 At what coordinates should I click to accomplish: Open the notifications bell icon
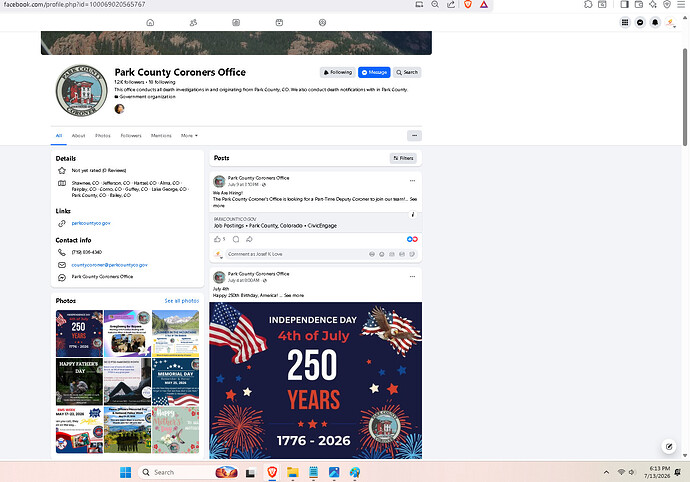coord(655,22)
